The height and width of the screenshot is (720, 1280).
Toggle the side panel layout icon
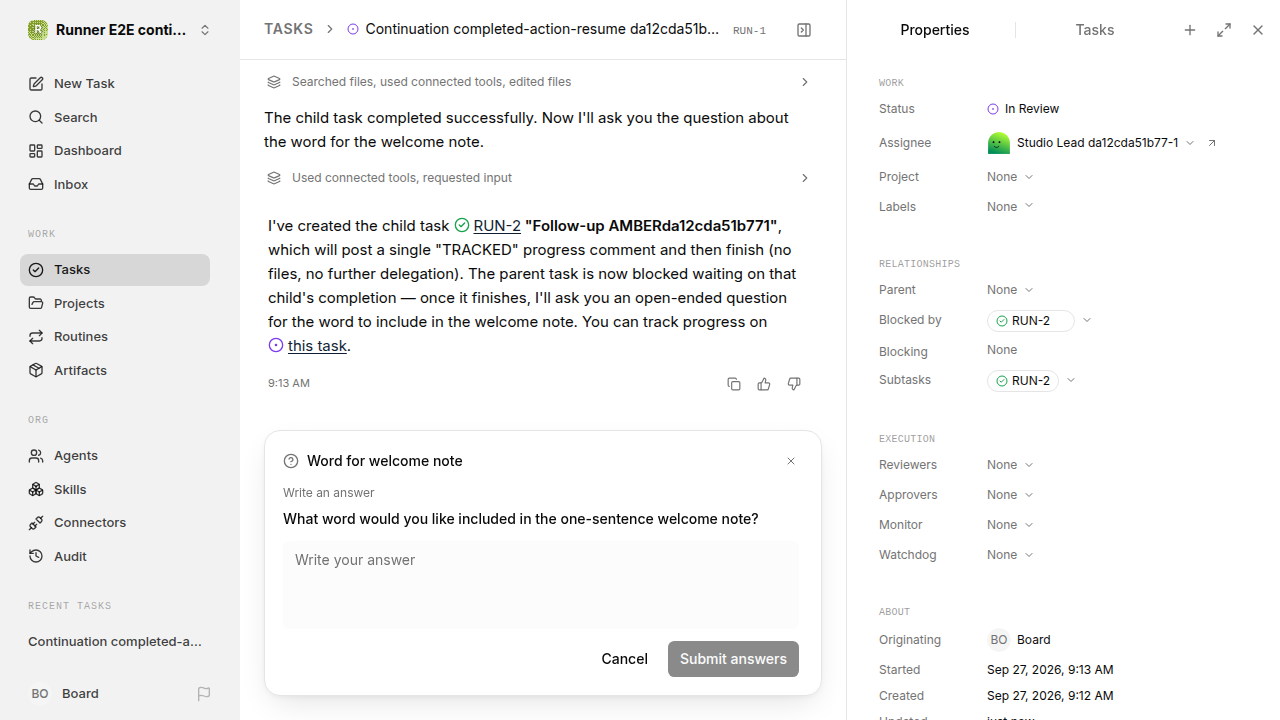(804, 30)
